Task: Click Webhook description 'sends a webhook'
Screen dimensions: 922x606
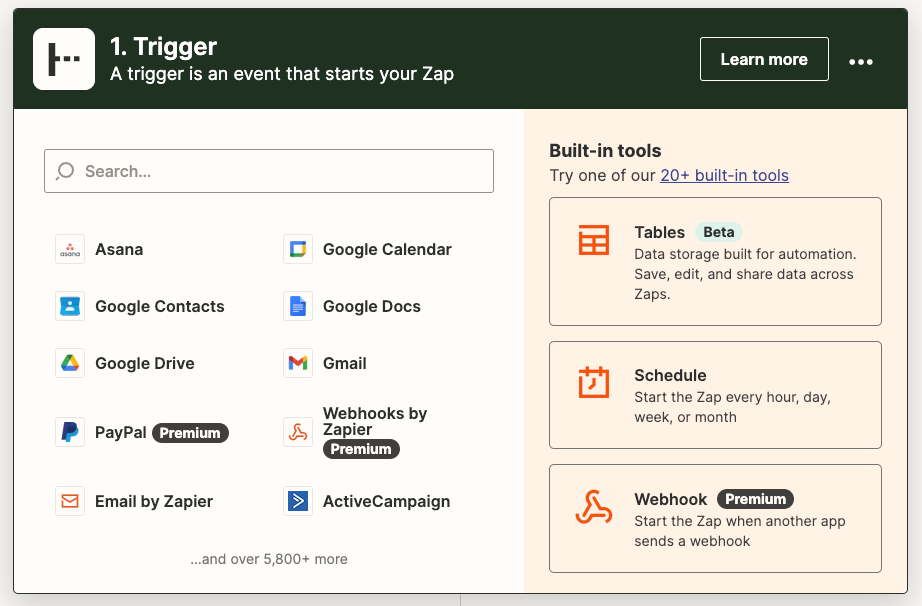Action: coord(740,531)
